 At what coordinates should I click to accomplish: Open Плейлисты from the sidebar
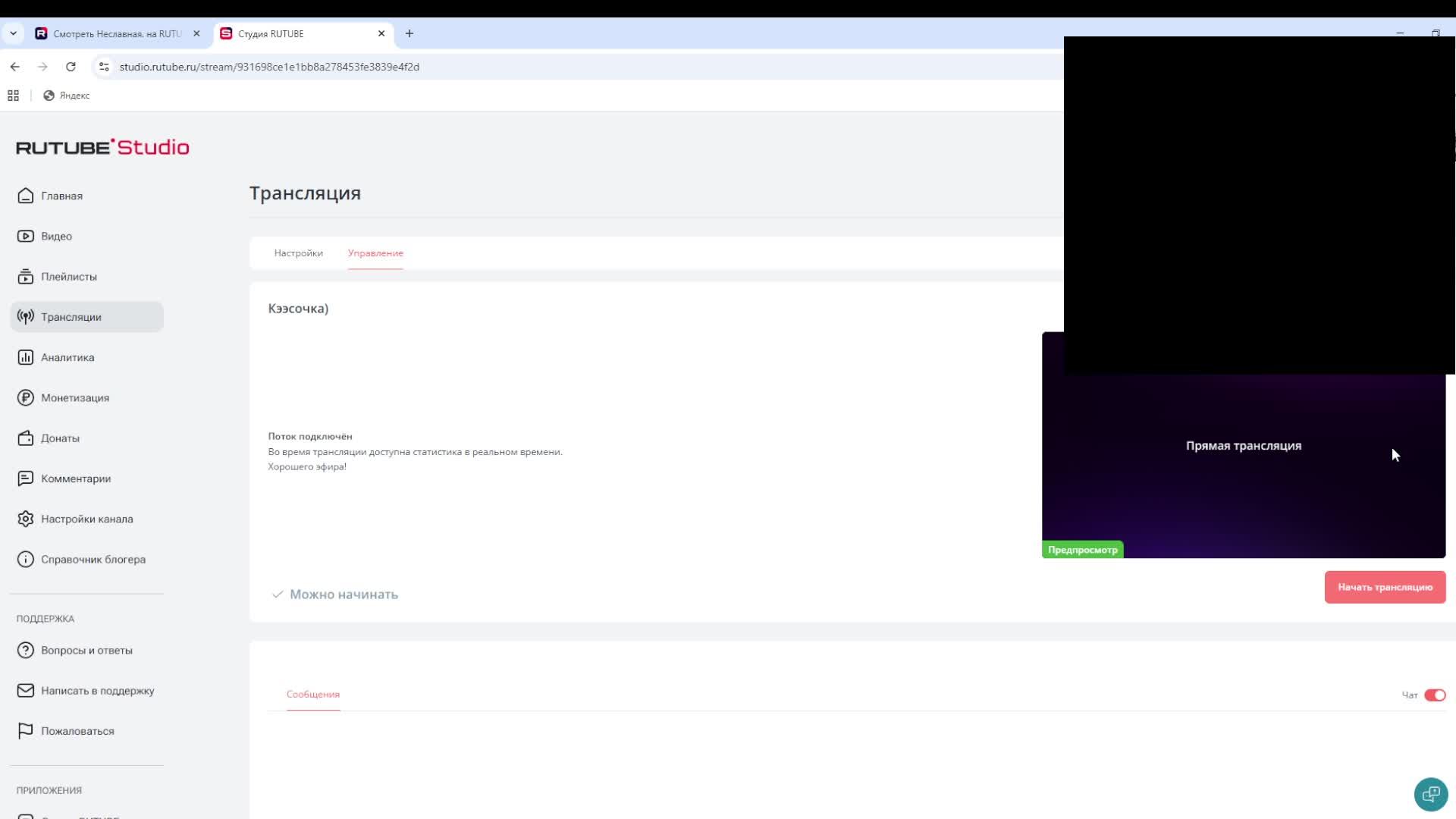tap(68, 277)
